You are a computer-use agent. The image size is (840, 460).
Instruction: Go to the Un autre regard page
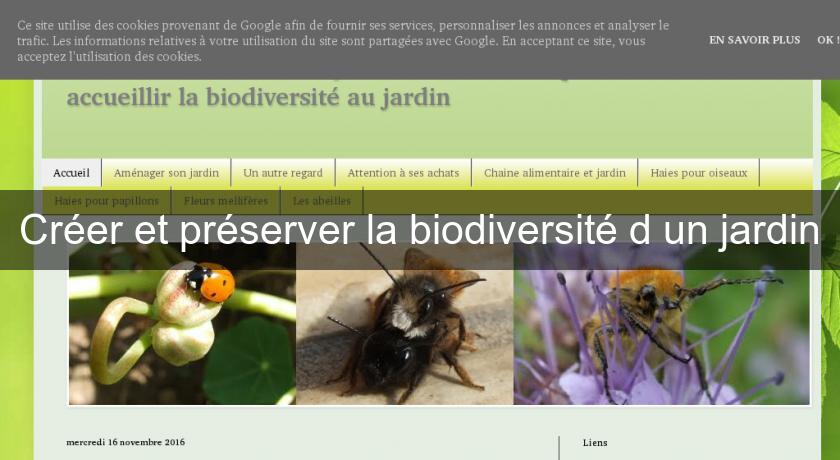(x=283, y=173)
